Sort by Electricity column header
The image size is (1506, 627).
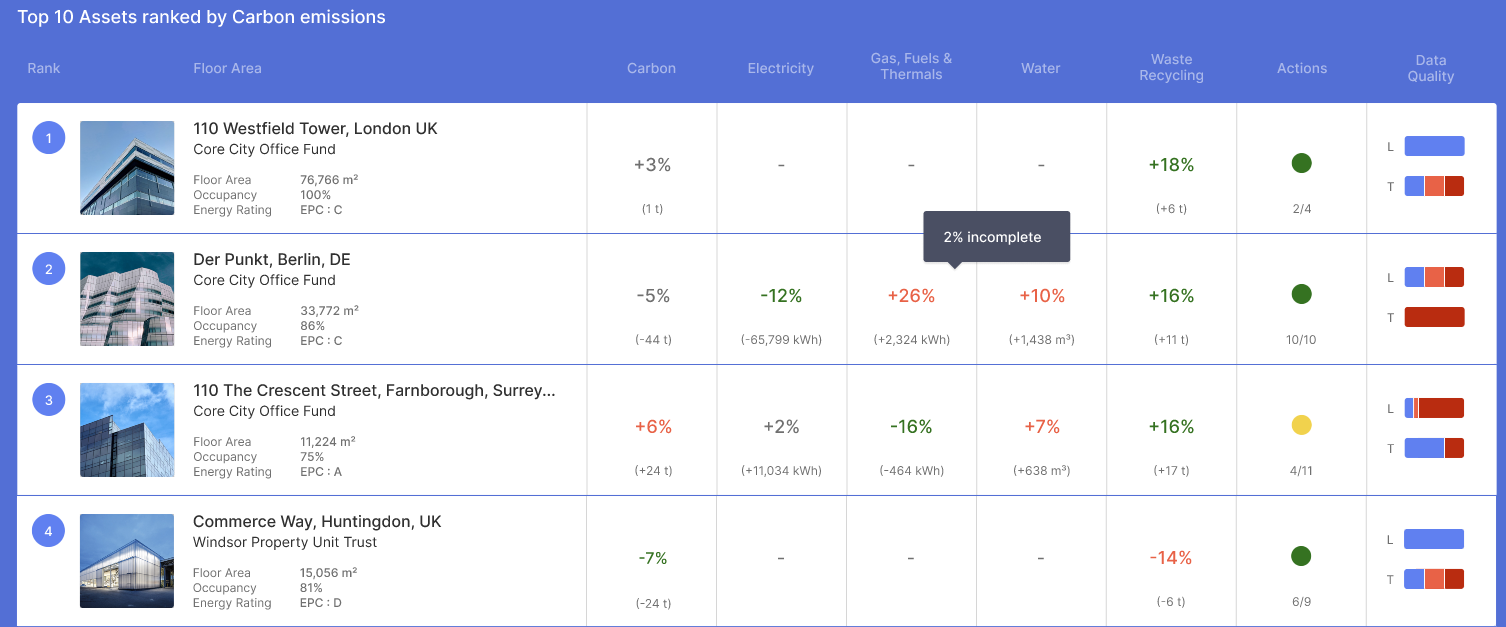click(780, 68)
